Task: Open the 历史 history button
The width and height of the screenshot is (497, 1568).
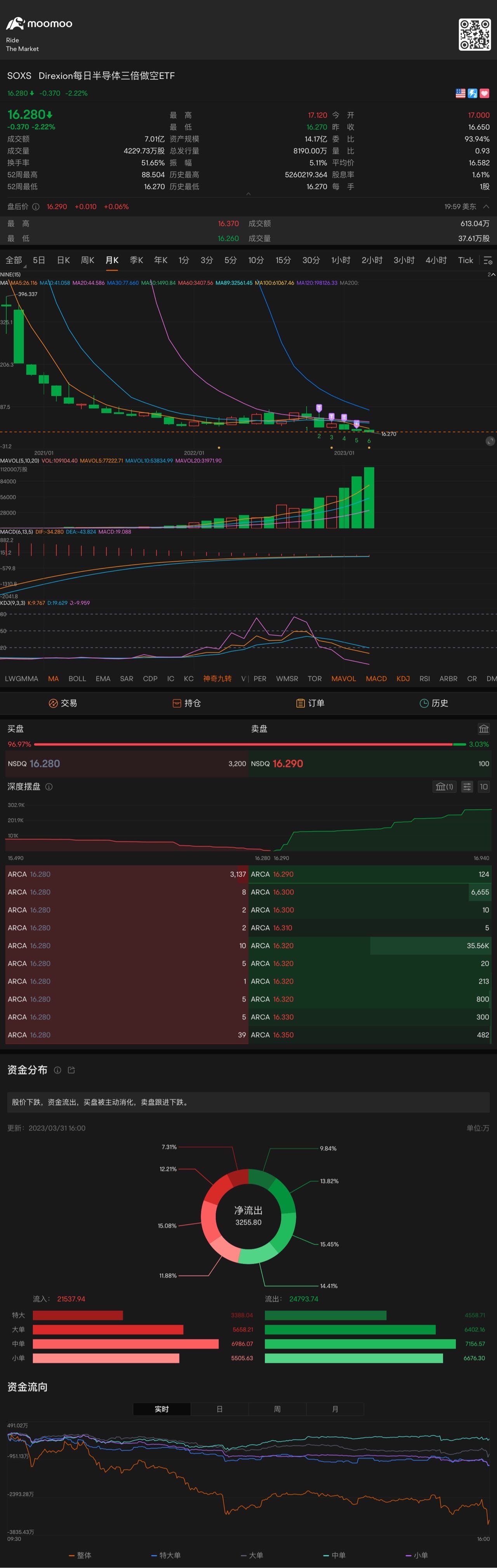Action: 434,703
